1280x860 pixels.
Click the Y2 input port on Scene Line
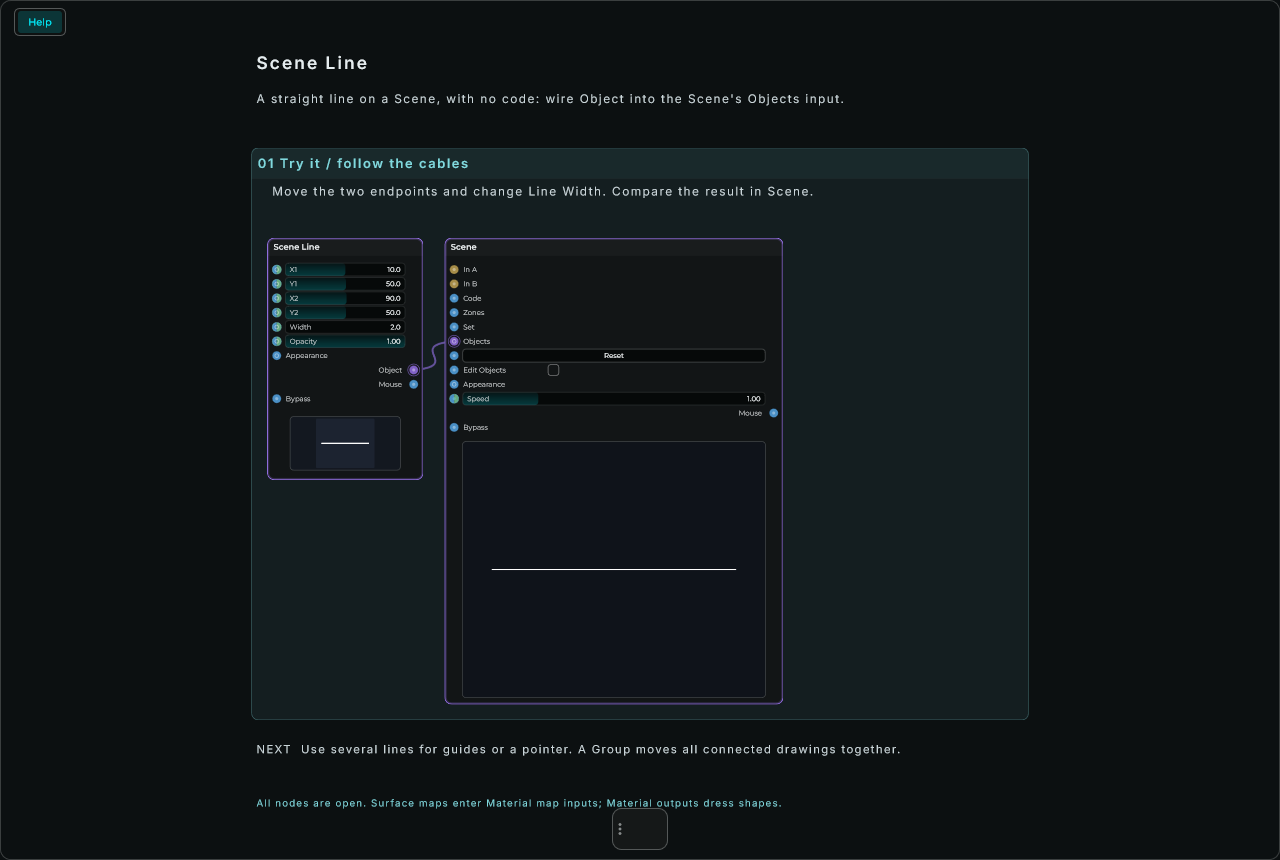(277, 313)
